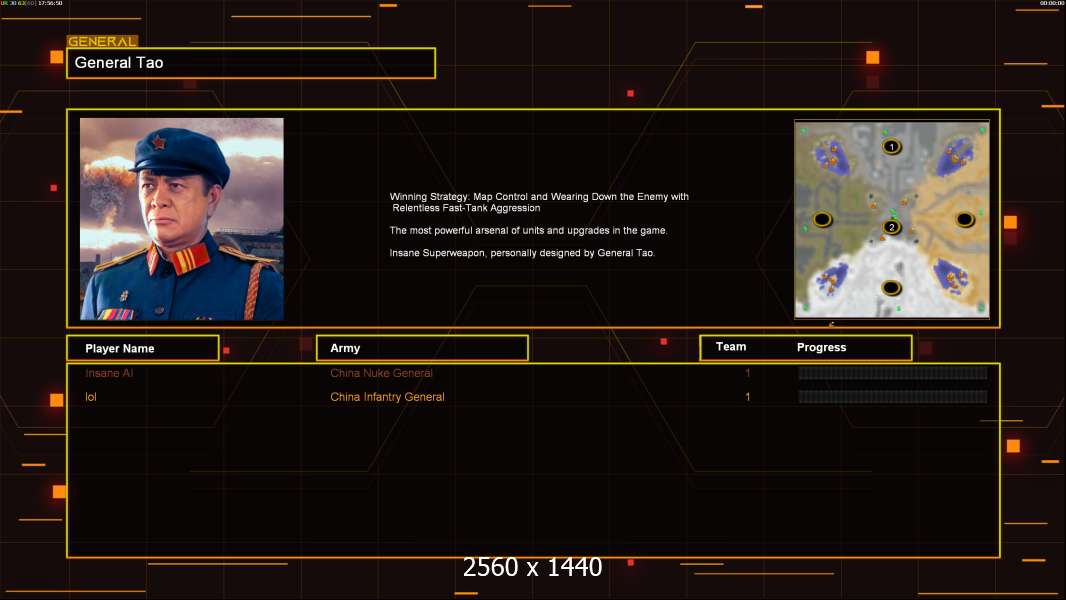1066x600 pixels.
Task: Click team number in Insane AI row
Action: tap(747, 373)
